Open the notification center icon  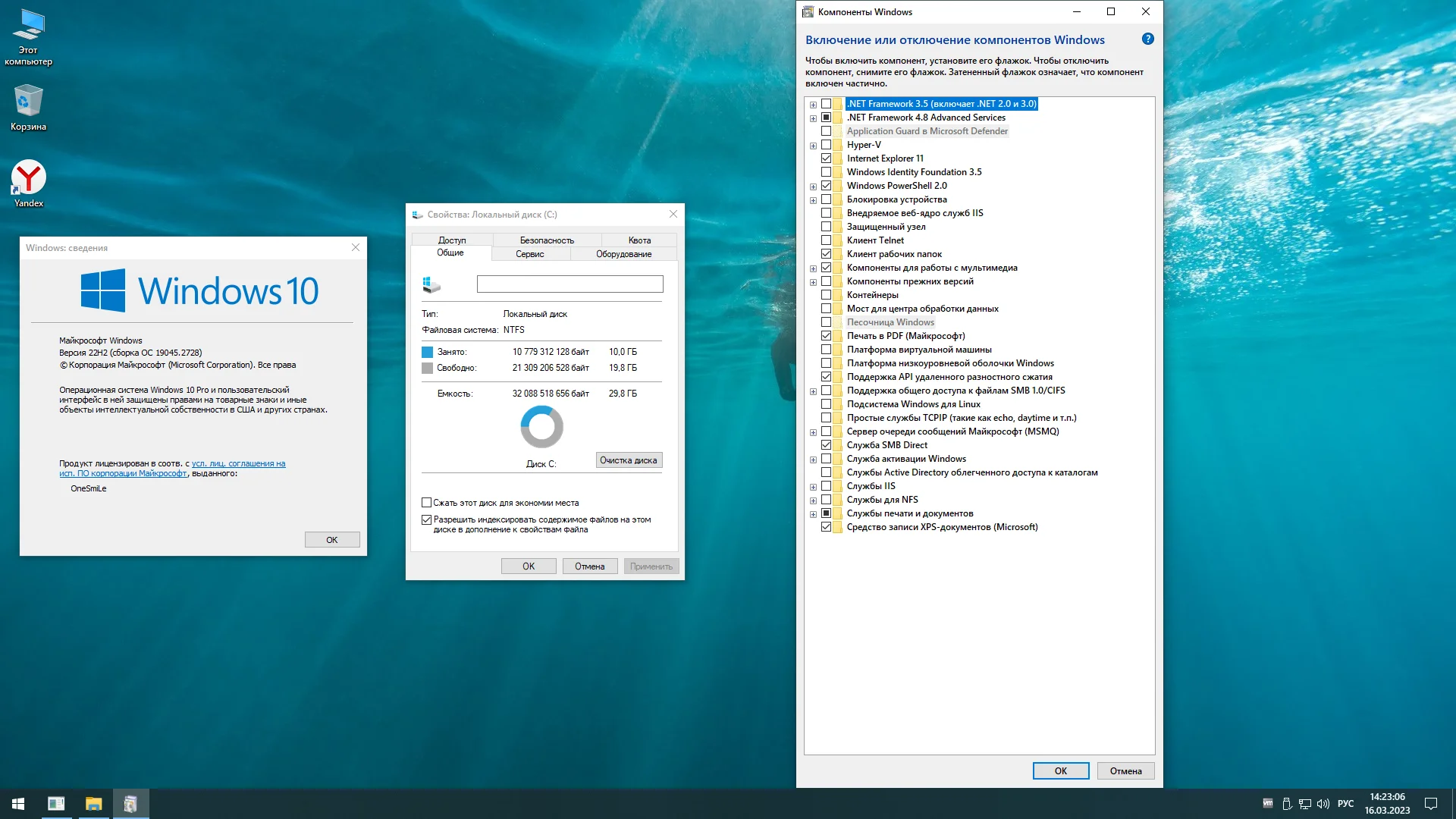tap(1430, 803)
